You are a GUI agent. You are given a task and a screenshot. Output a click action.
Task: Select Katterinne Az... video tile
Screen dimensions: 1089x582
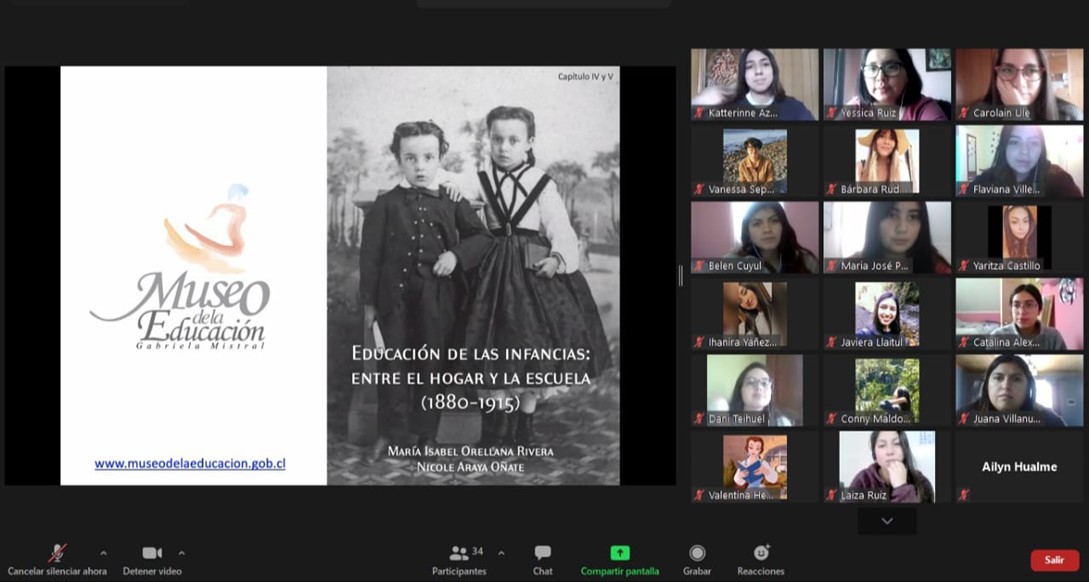[x=755, y=84]
